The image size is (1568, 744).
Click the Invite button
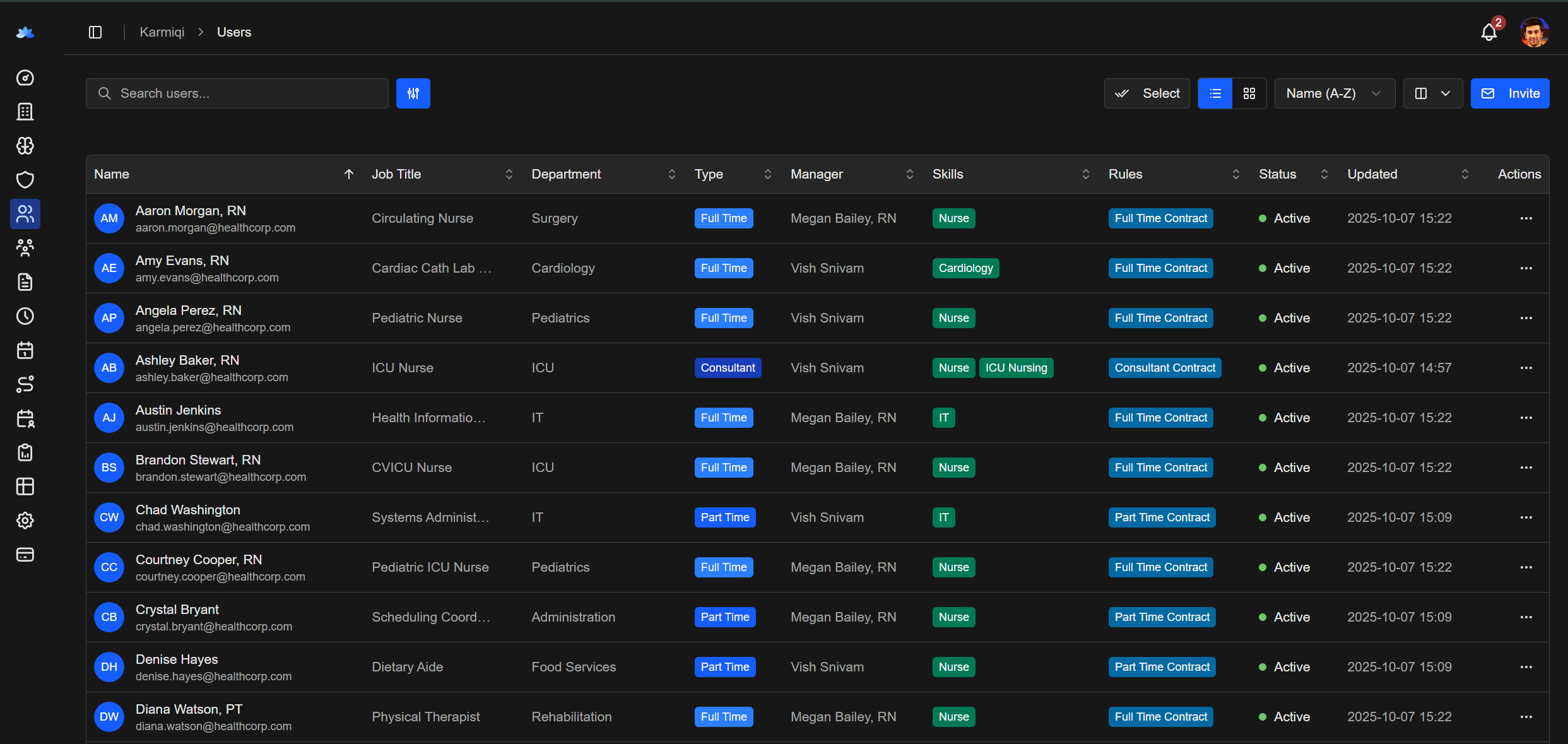click(1510, 93)
